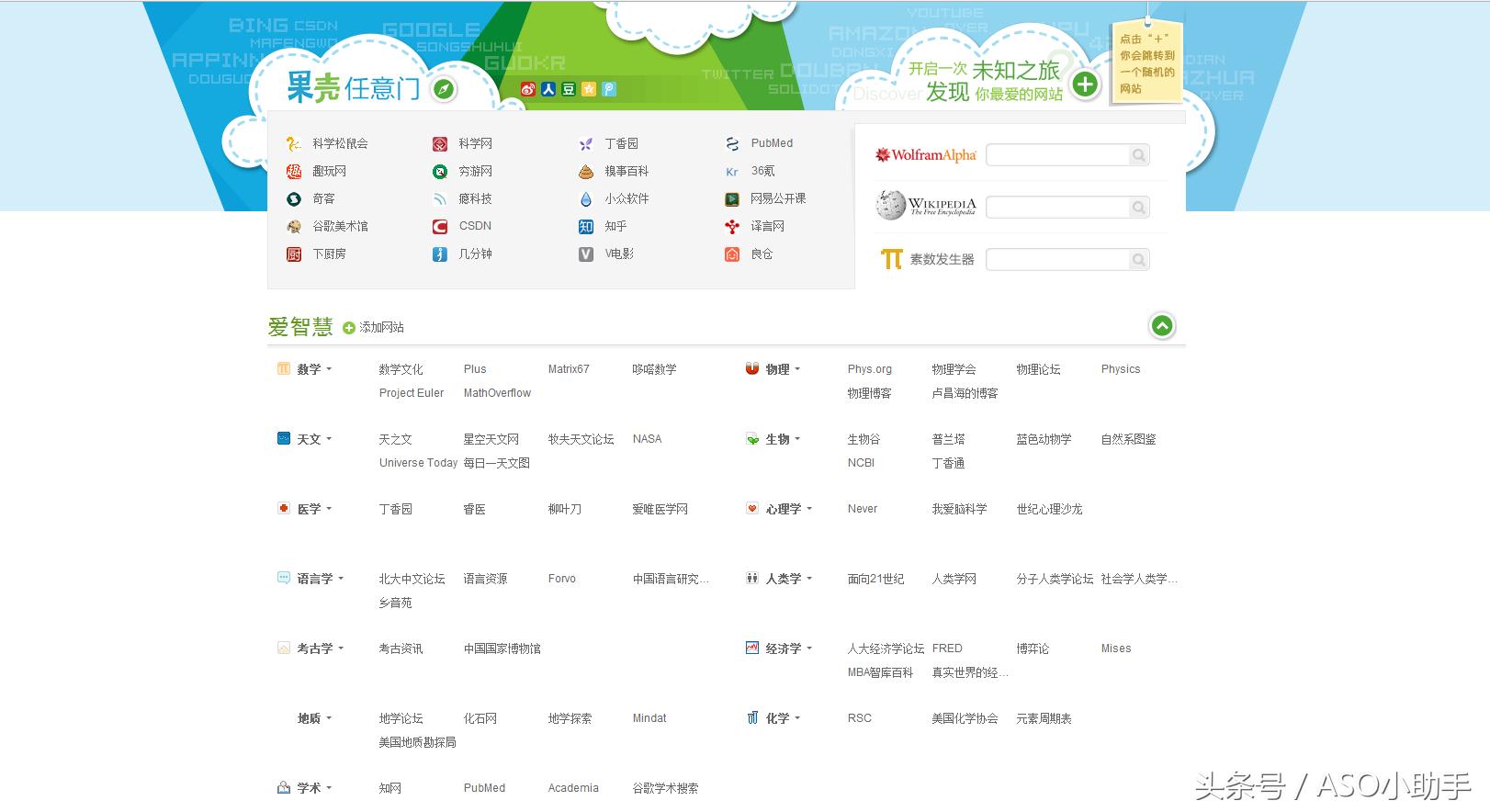Open the Forvo link
The width and height of the screenshot is (1490, 812).
pyautogui.click(x=561, y=579)
